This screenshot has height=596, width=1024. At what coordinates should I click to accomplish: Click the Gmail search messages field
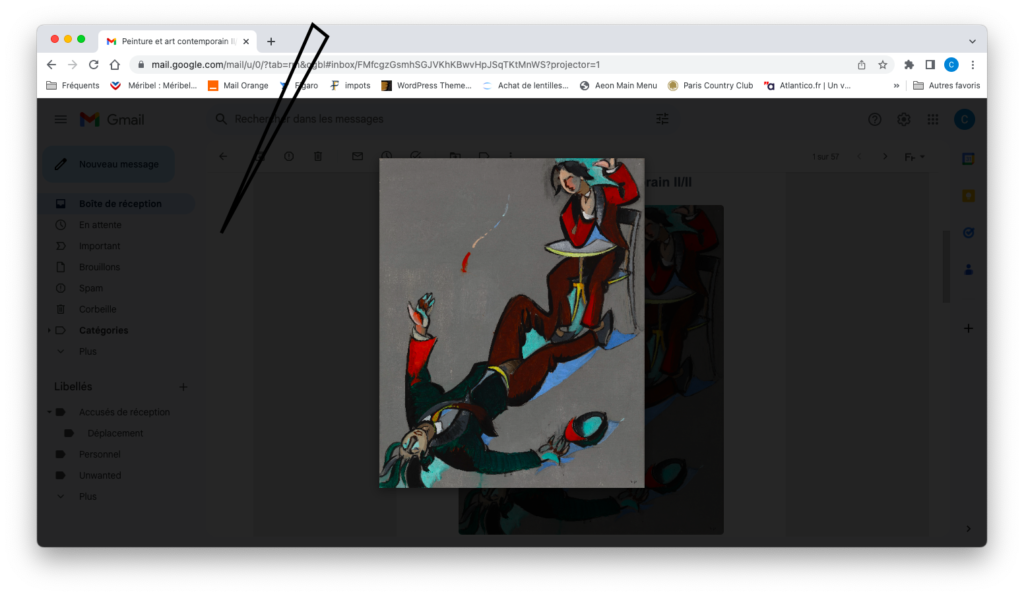coord(444,119)
